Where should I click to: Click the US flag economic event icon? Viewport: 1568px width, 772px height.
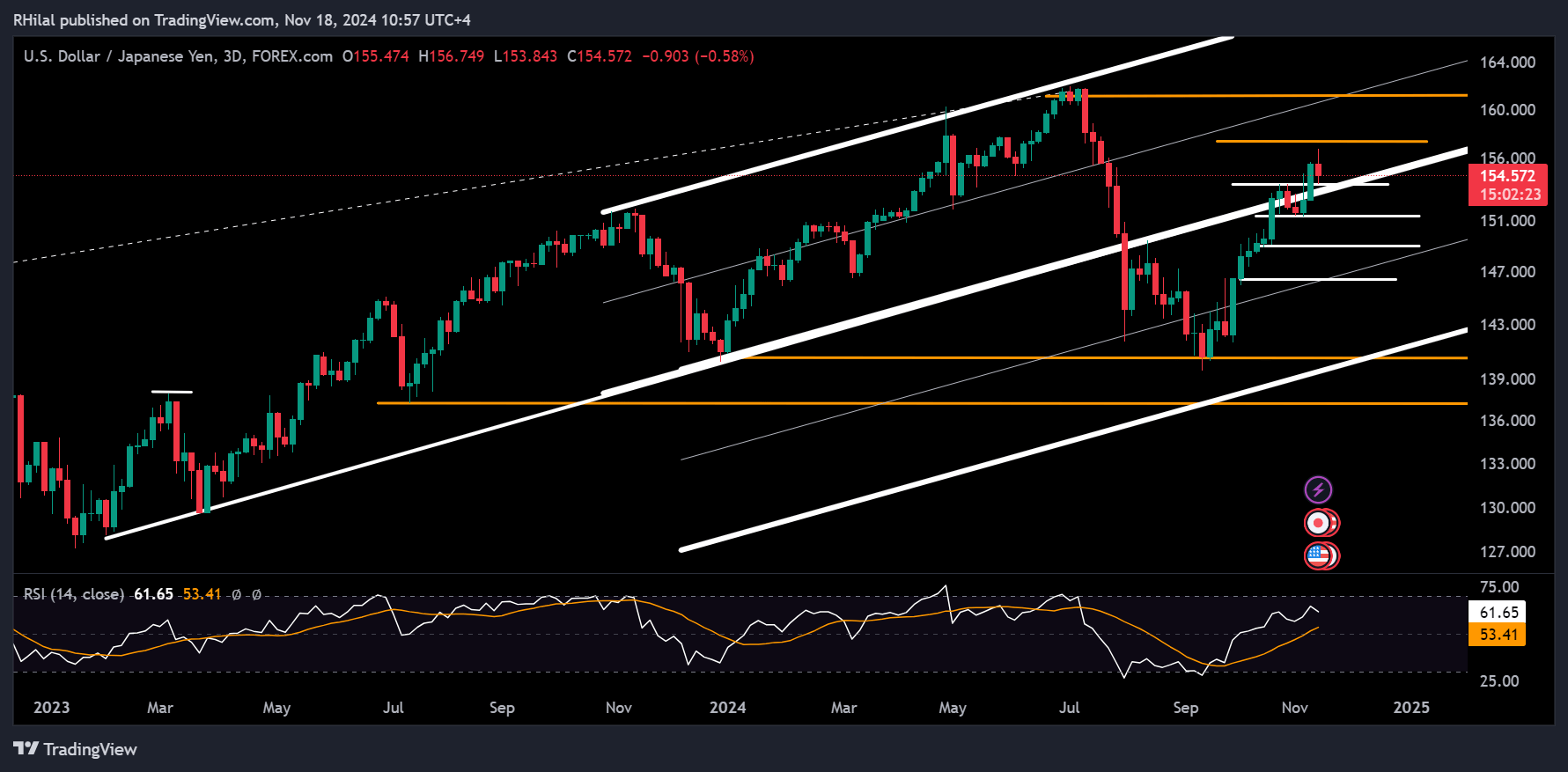tap(1320, 555)
